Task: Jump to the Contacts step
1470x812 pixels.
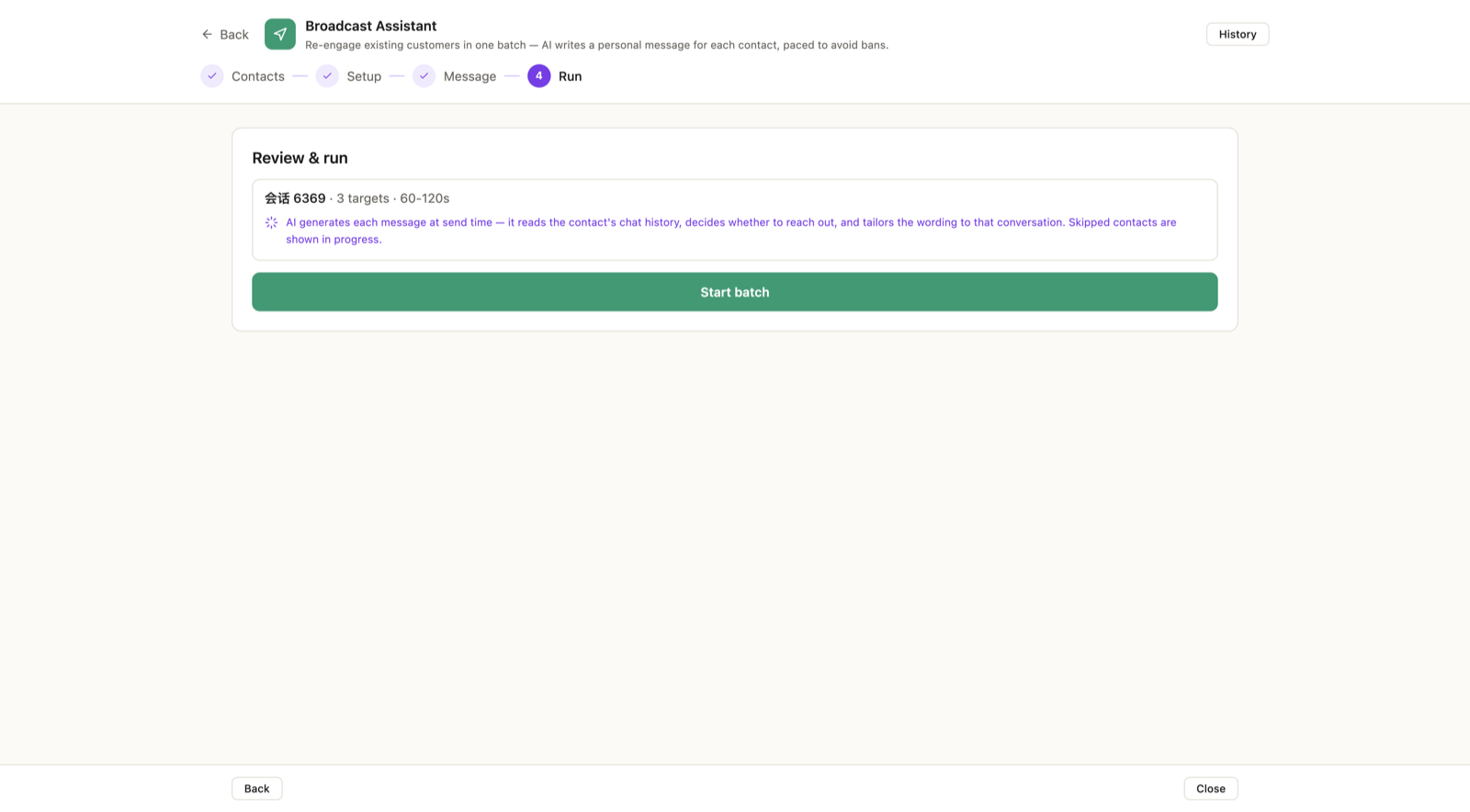Action: click(258, 76)
